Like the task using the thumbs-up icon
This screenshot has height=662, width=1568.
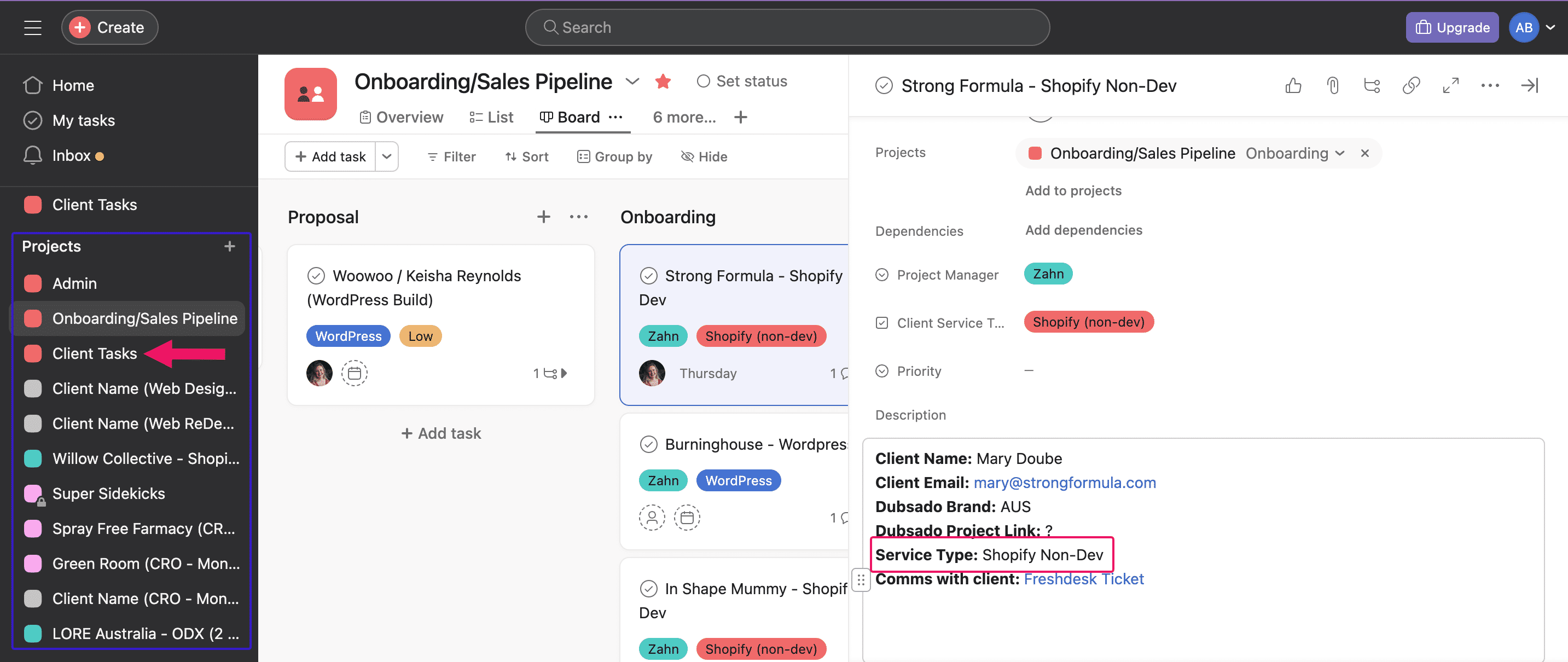click(x=1293, y=85)
